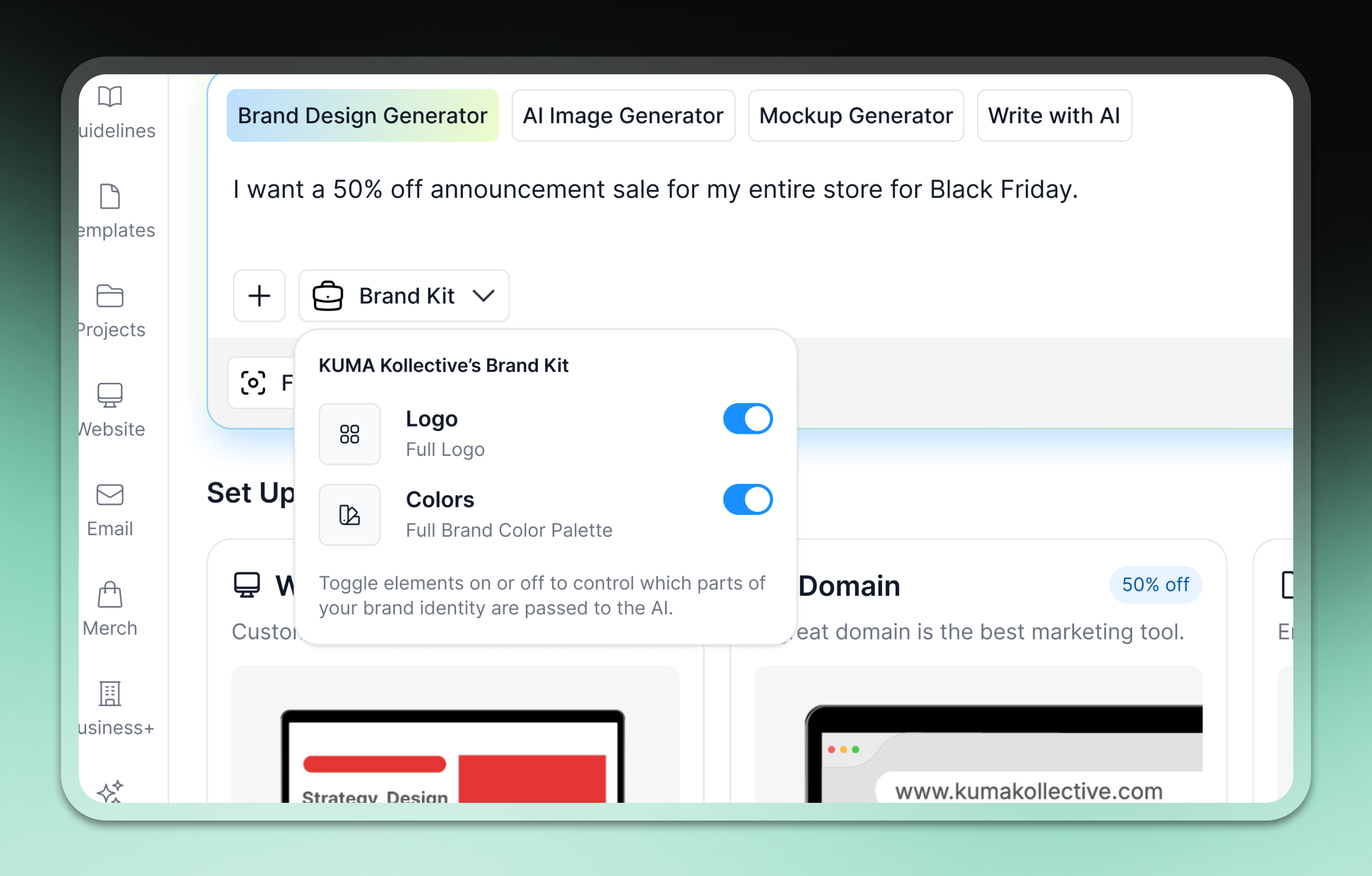Click the website mockup preview thumbnail
The width and height of the screenshot is (1372, 876).
pyautogui.click(x=455, y=735)
